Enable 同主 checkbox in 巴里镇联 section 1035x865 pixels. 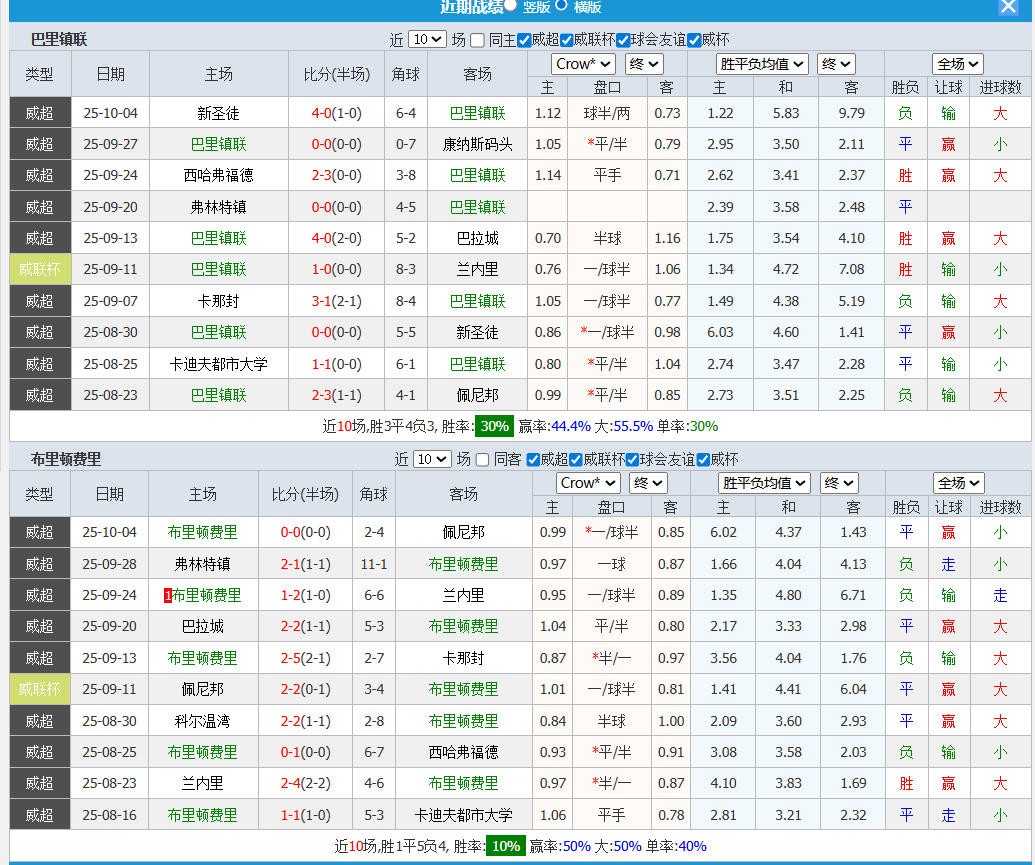tap(478, 41)
